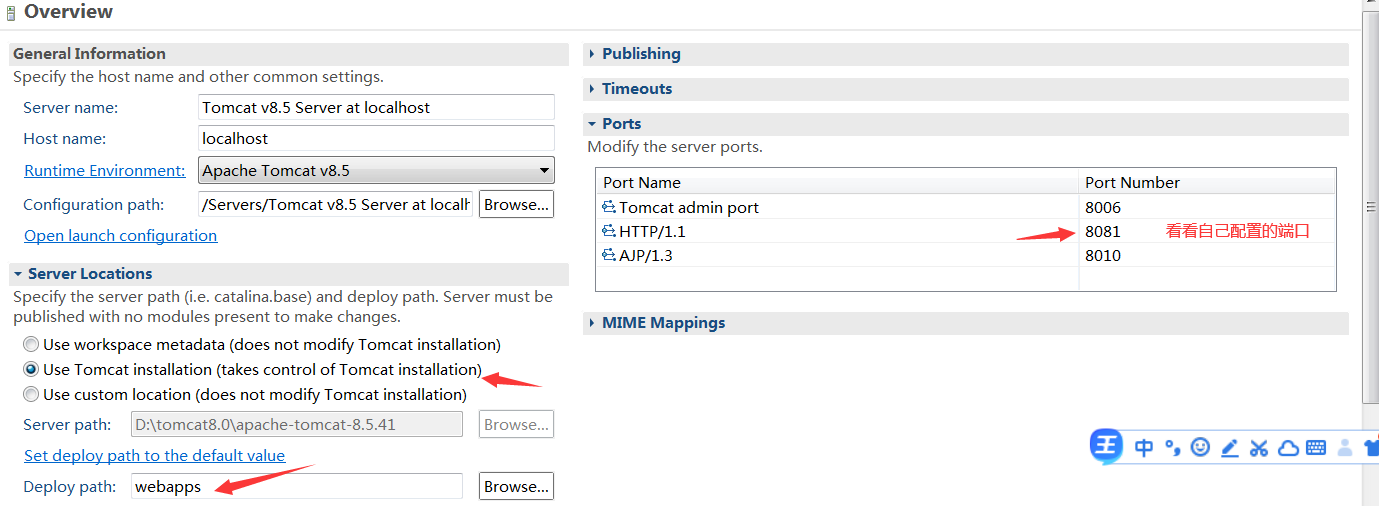Click the disabled Server path Browse button
The image size is (1379, 506).
[516, 424]
